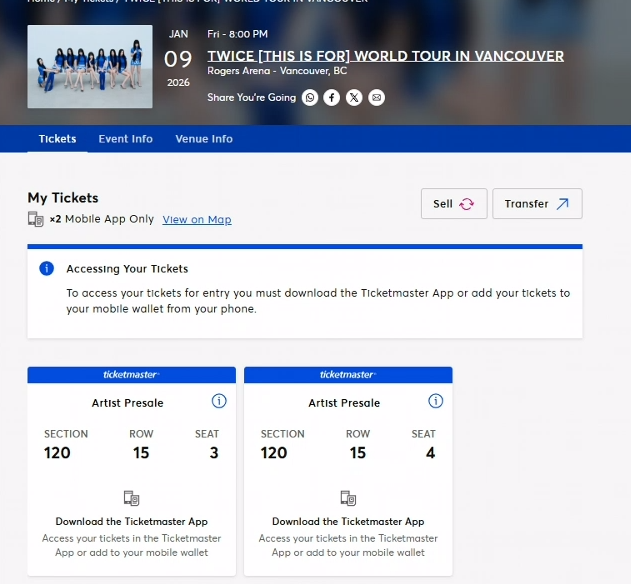631x584 pixels.
Task: Open the TWICE World Tour event title link
Action: [386, 56]
